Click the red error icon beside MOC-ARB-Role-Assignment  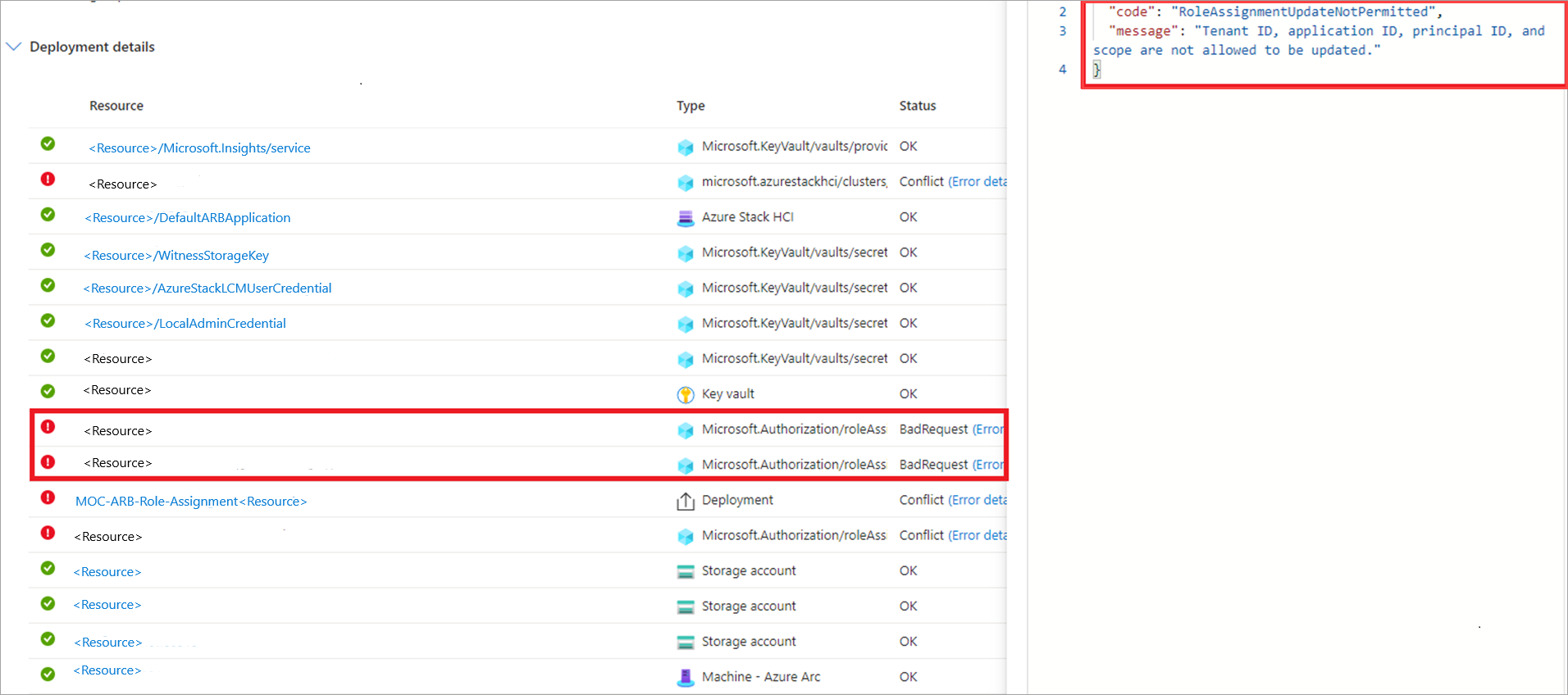pyautogui.click(x=48, y=497)
